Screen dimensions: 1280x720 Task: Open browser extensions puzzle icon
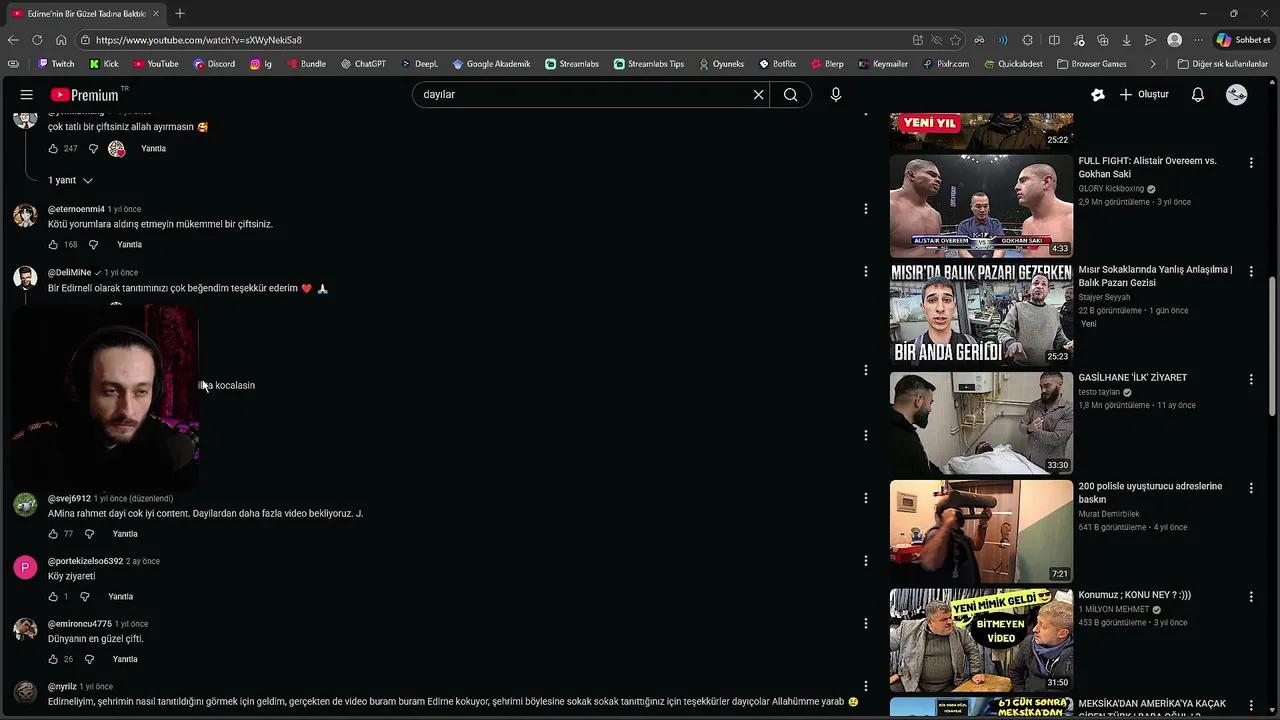(1027, 40)
